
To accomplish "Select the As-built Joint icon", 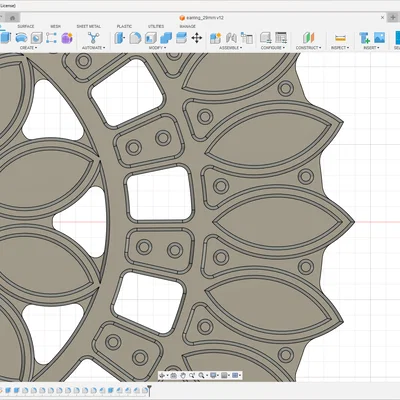I will pyautogui.click(x=247, y=38).
